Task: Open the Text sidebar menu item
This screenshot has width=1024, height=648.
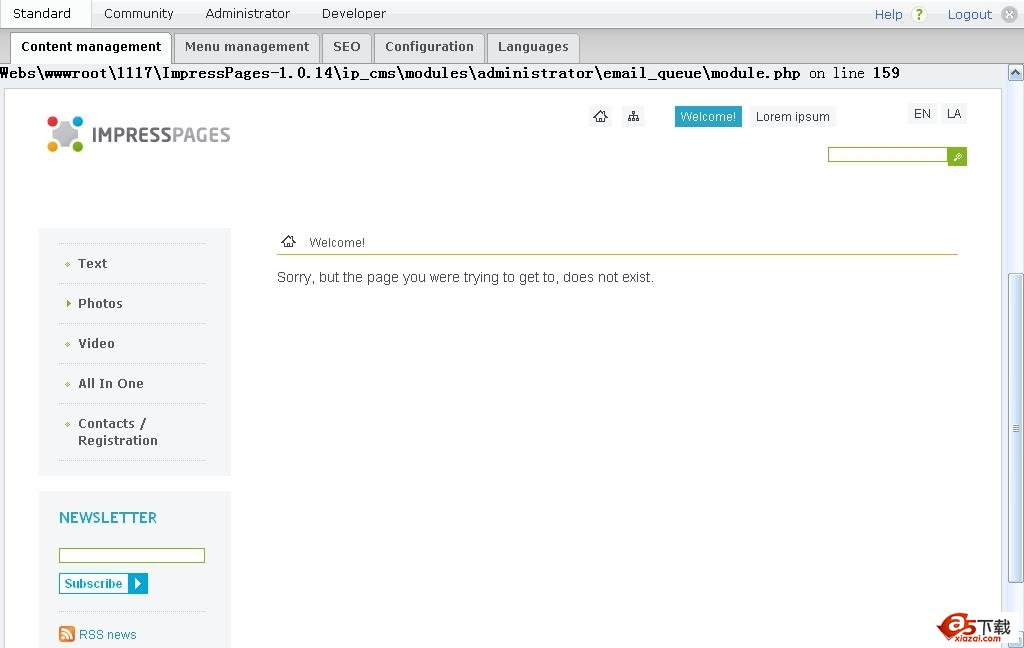Action: pyautogui.click(x=92, y=263)
